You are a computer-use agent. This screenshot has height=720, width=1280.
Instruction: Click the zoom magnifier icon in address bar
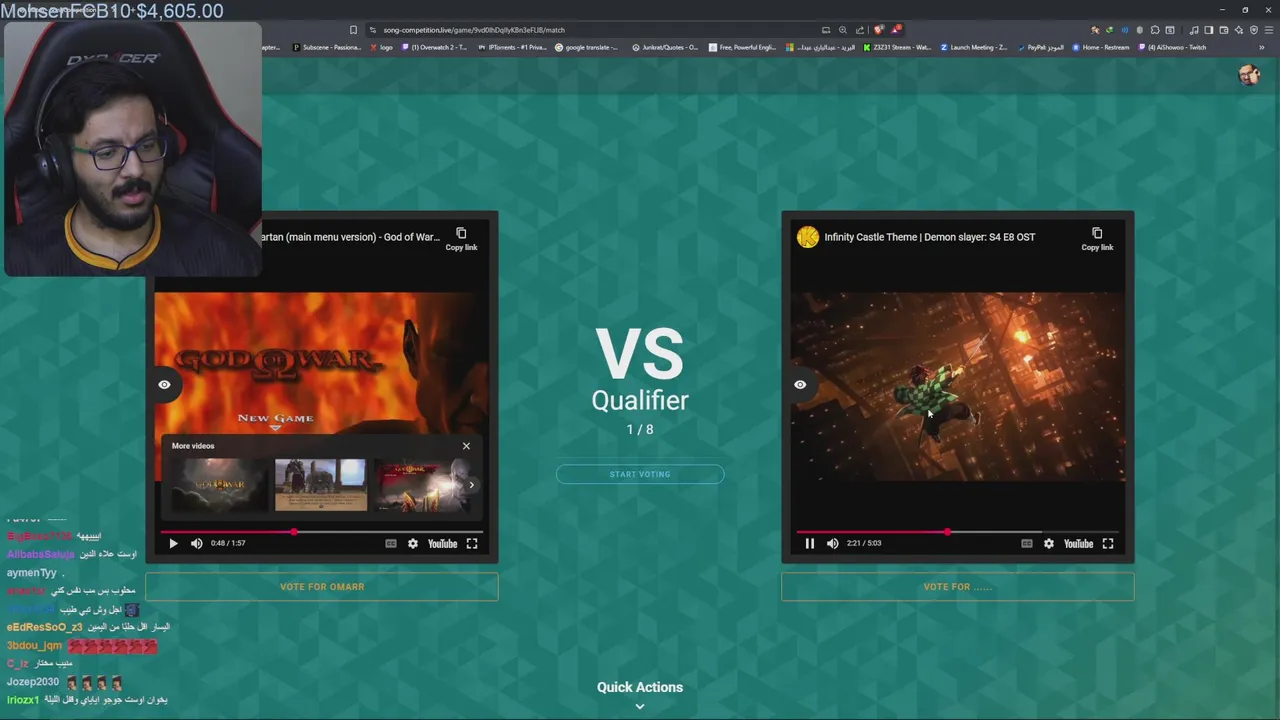[842, 30]
